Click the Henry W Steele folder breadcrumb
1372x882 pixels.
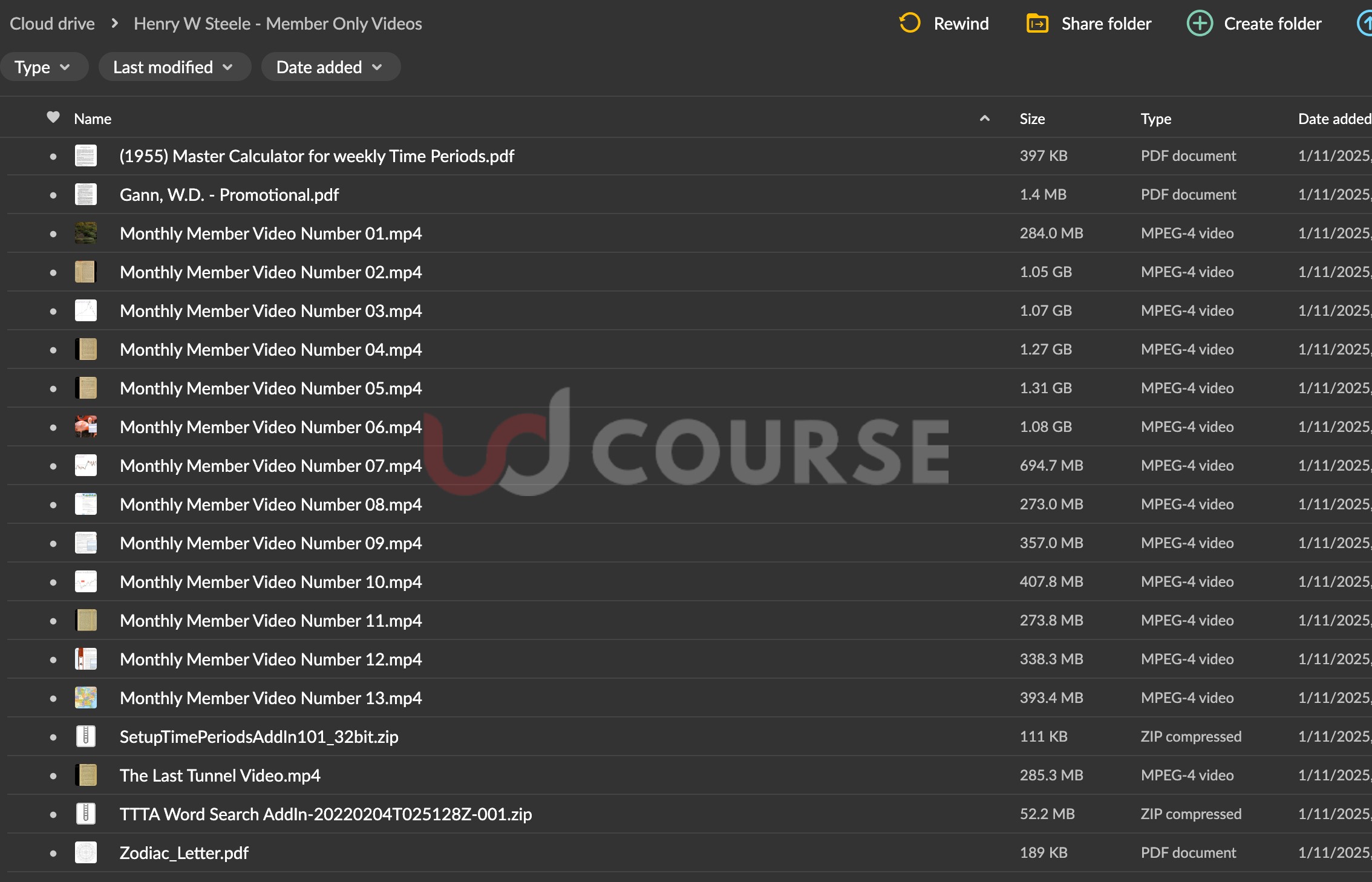(278, 24)
